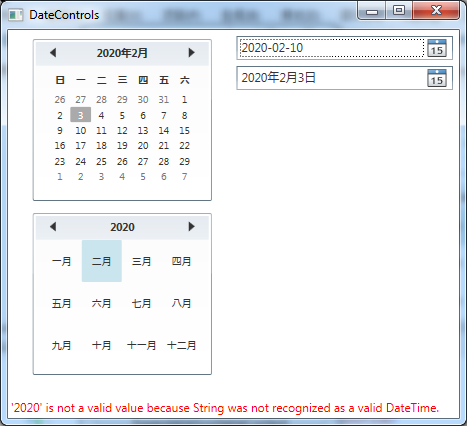Click the 2020-02-10 date text field
The image size is (467, 426).
pyautogui.click(x=332, y=48)
